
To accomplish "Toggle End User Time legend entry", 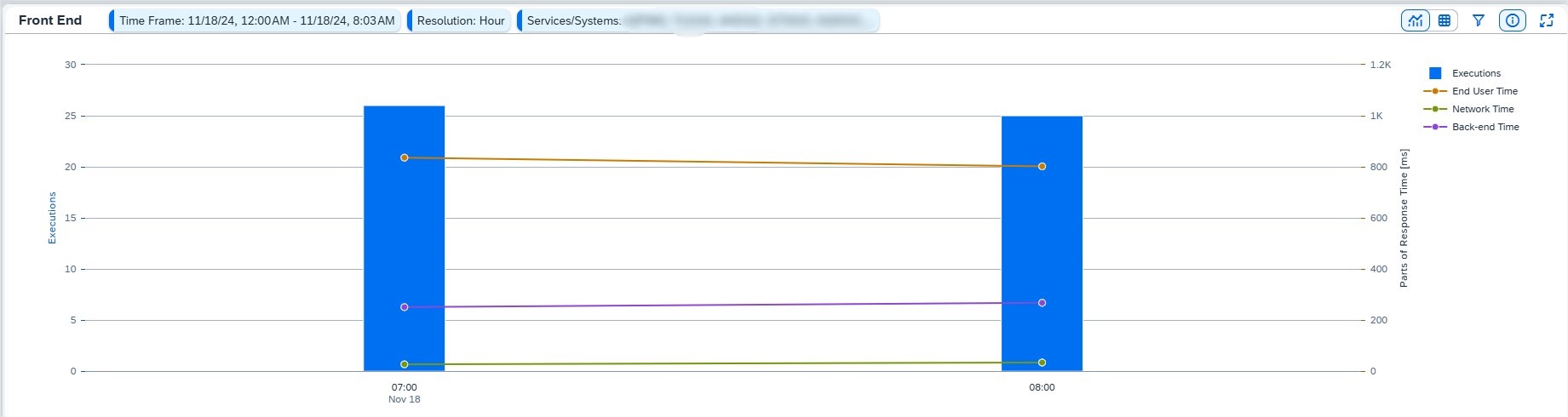I will click(1485, 91).
